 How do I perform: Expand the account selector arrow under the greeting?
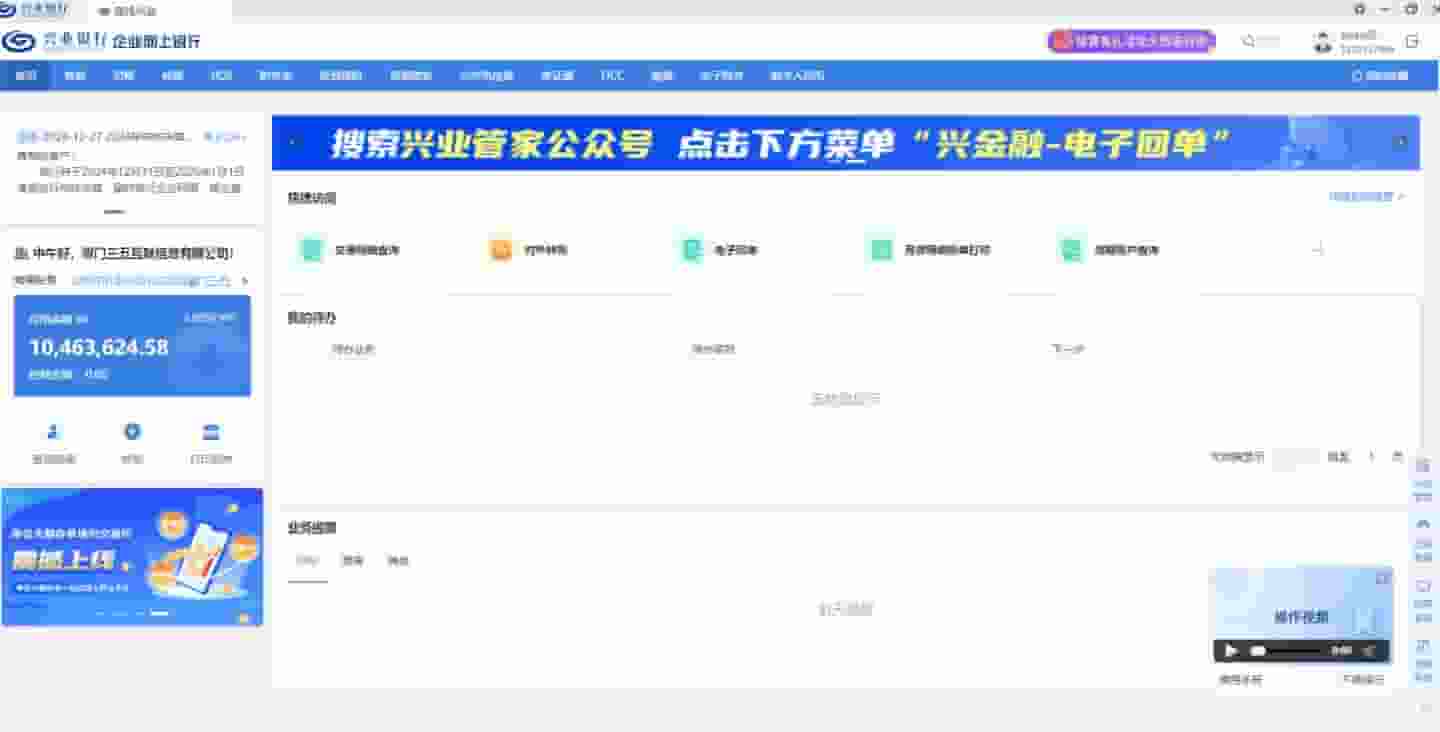point(245,281)
